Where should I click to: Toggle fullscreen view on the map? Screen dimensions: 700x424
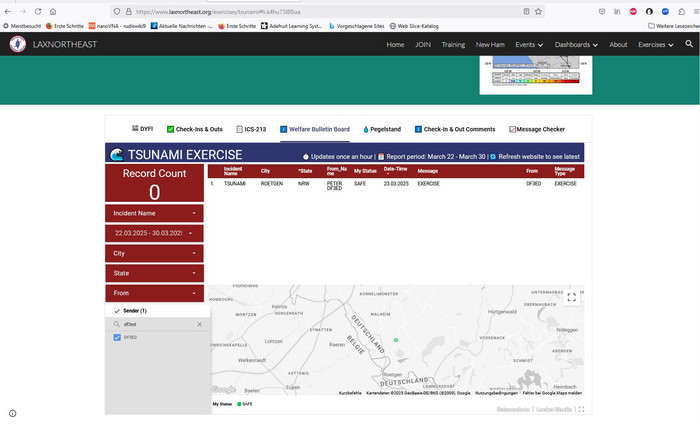point(572,297)
